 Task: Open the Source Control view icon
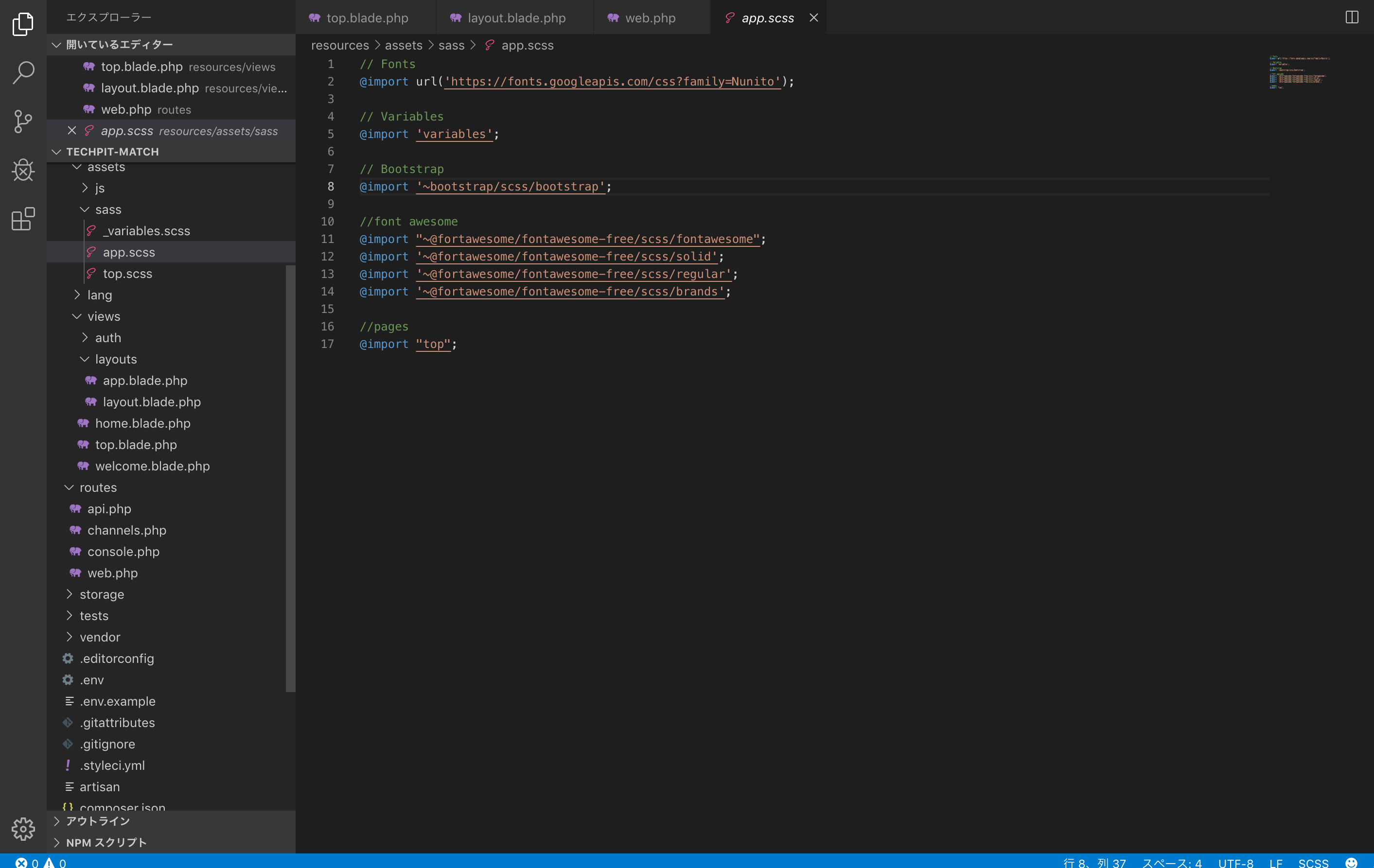coord(23,122)
